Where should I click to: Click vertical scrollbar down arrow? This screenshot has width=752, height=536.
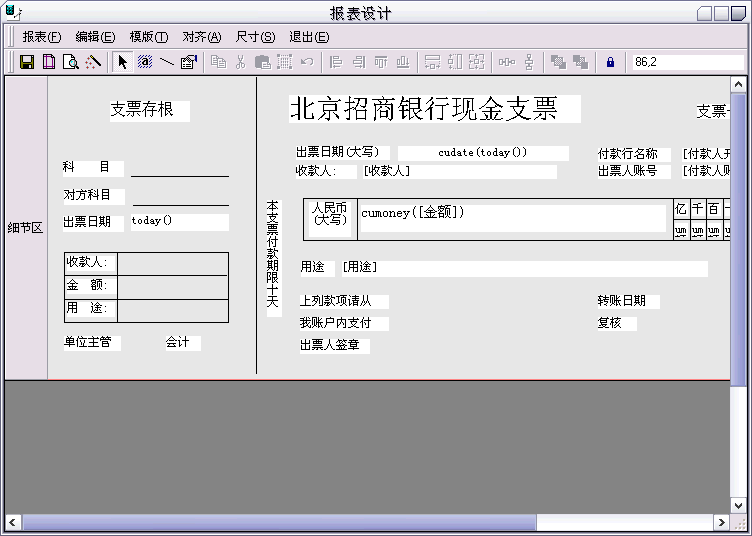point(738,505)
